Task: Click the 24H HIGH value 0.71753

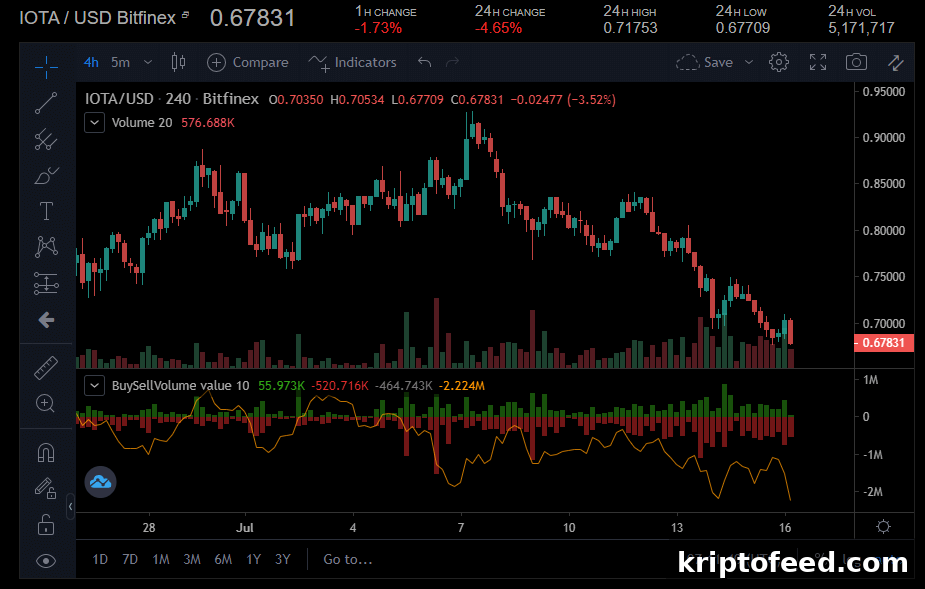Action: 630,28
